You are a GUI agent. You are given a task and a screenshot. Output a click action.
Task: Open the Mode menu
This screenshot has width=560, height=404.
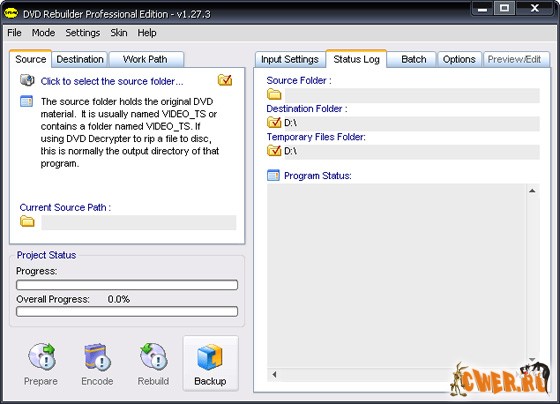point(43,33)
